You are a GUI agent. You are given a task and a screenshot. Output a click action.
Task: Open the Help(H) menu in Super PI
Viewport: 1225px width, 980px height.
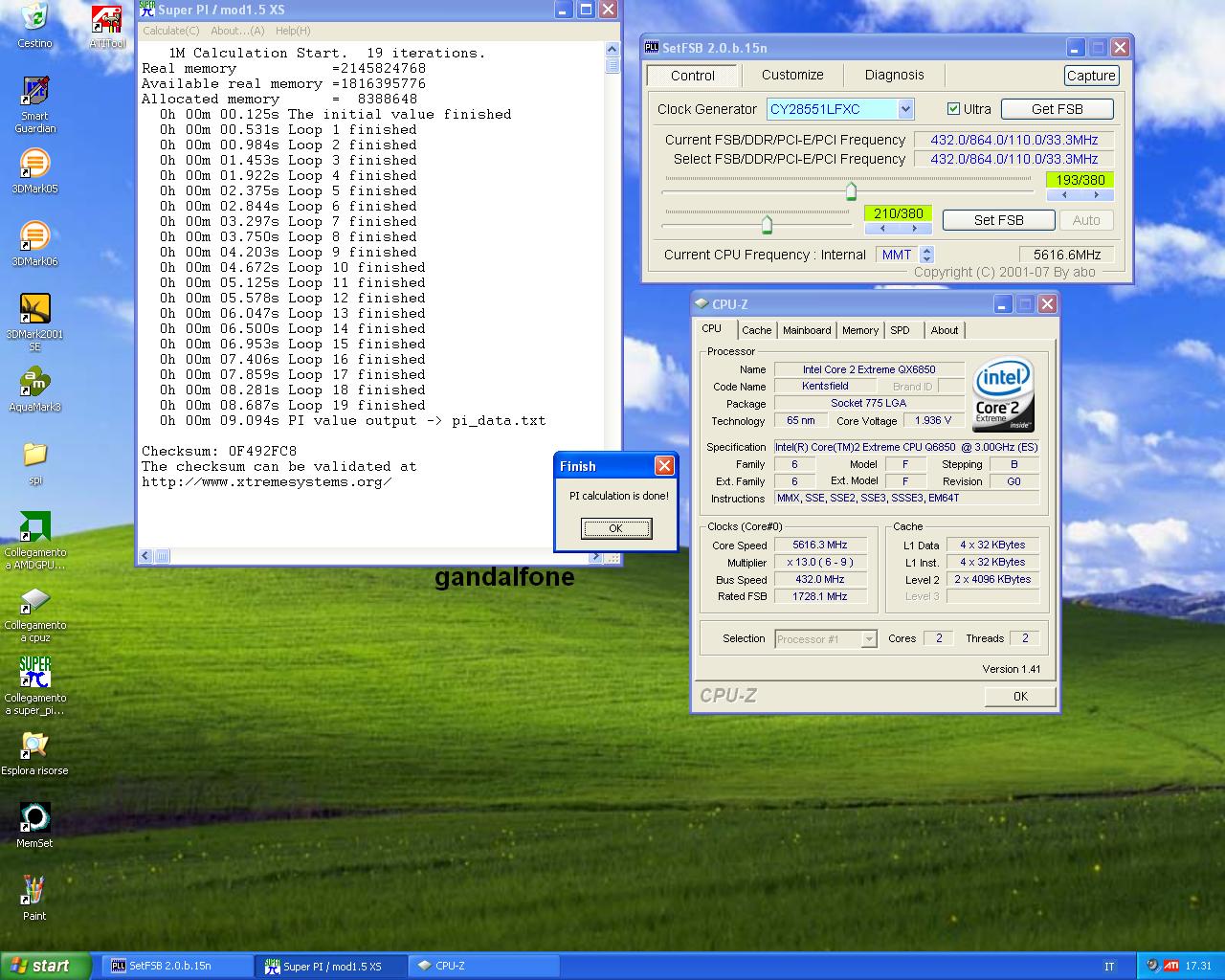[x=293, y=31]
